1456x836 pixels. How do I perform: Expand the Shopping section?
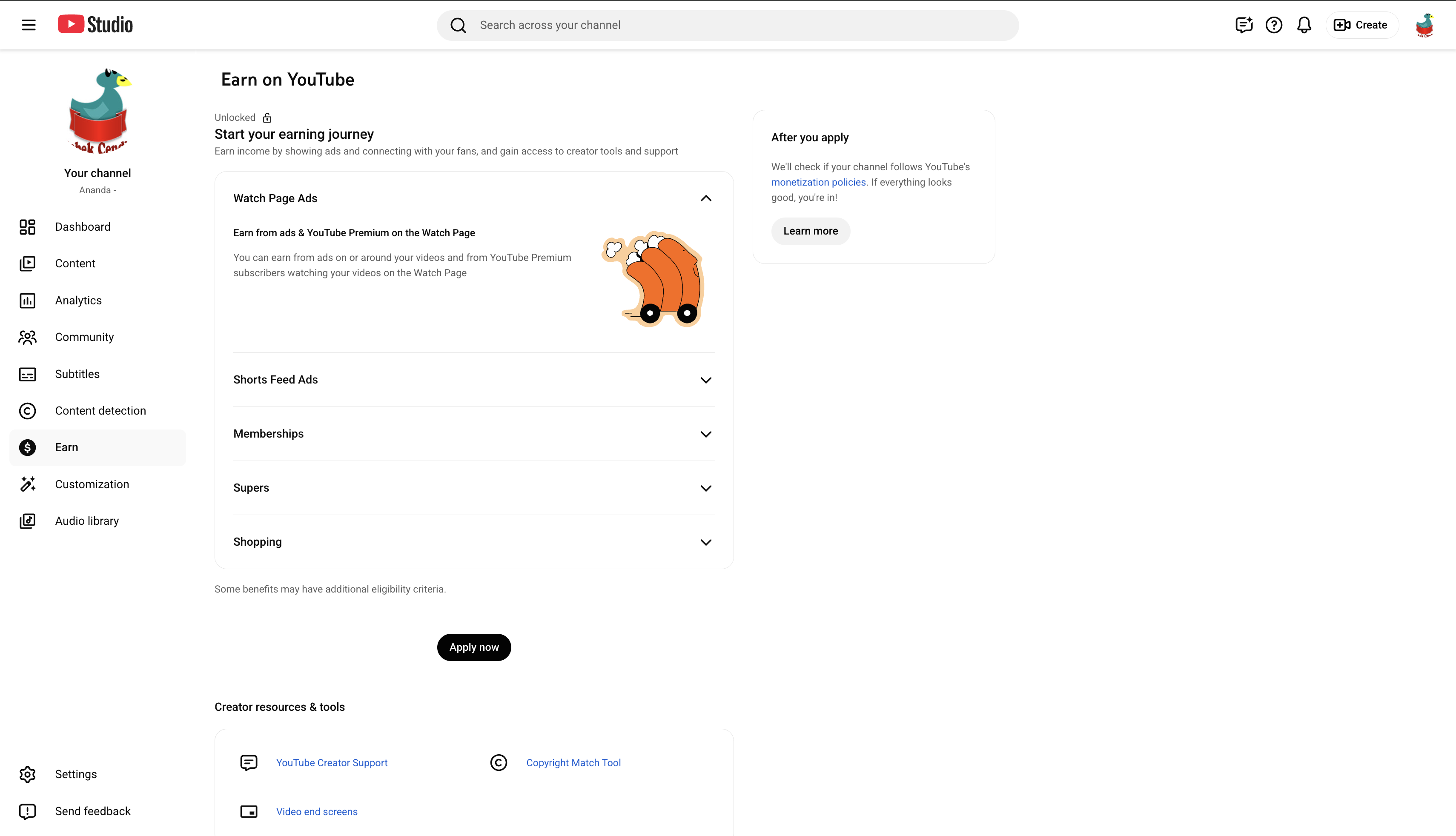[706, 542]
